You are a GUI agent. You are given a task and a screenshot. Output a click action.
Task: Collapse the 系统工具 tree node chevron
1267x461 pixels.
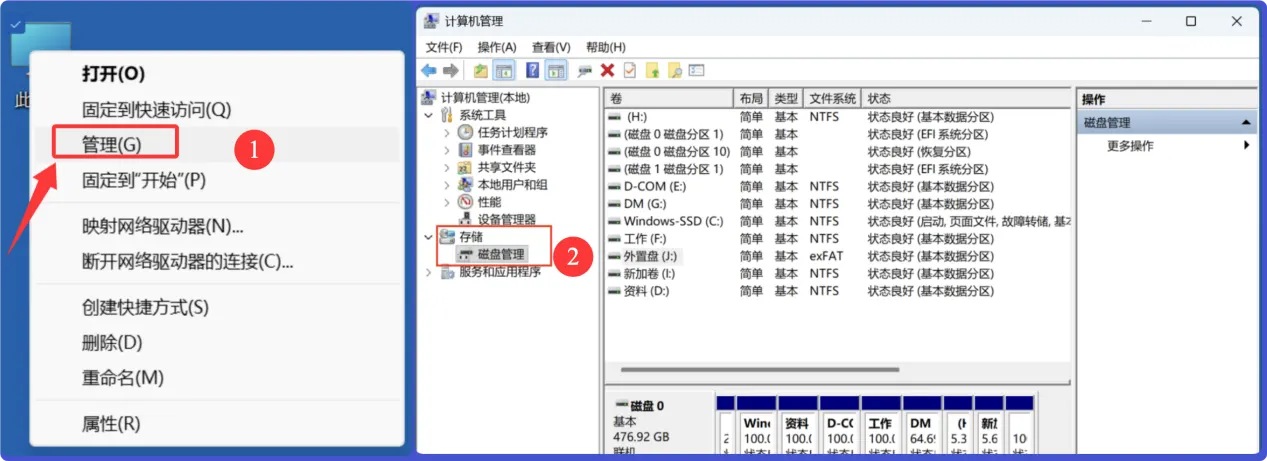429,115
